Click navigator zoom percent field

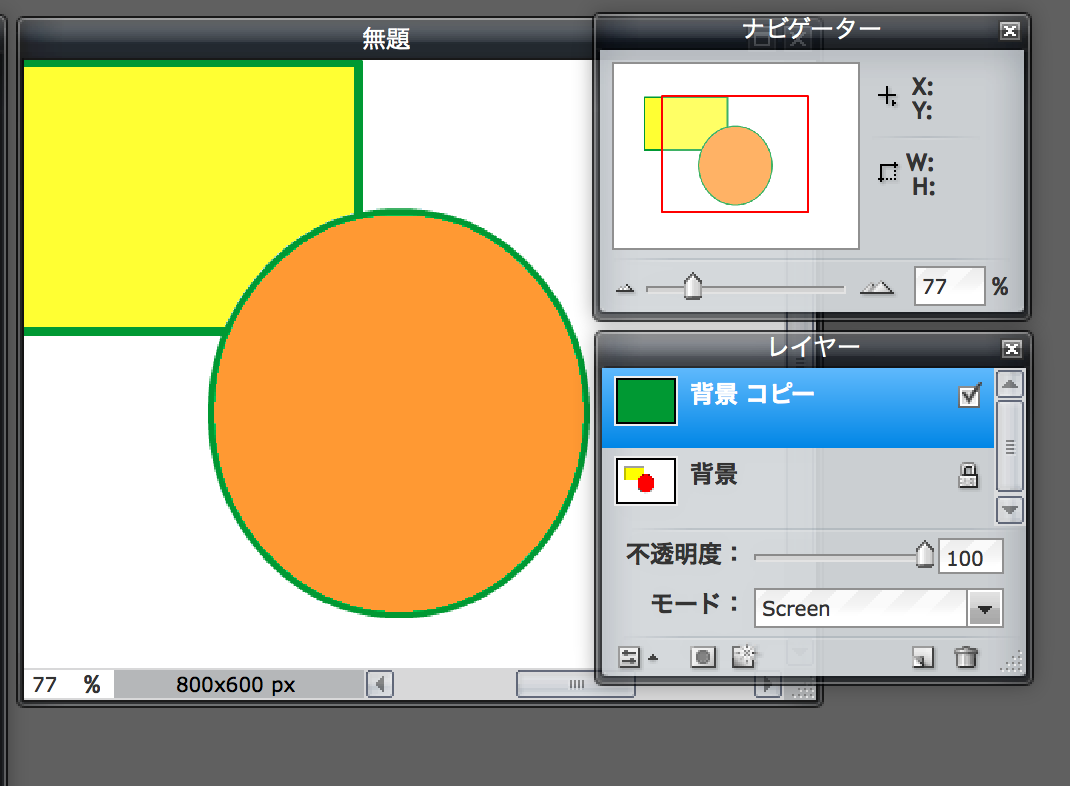click(947, 287)
